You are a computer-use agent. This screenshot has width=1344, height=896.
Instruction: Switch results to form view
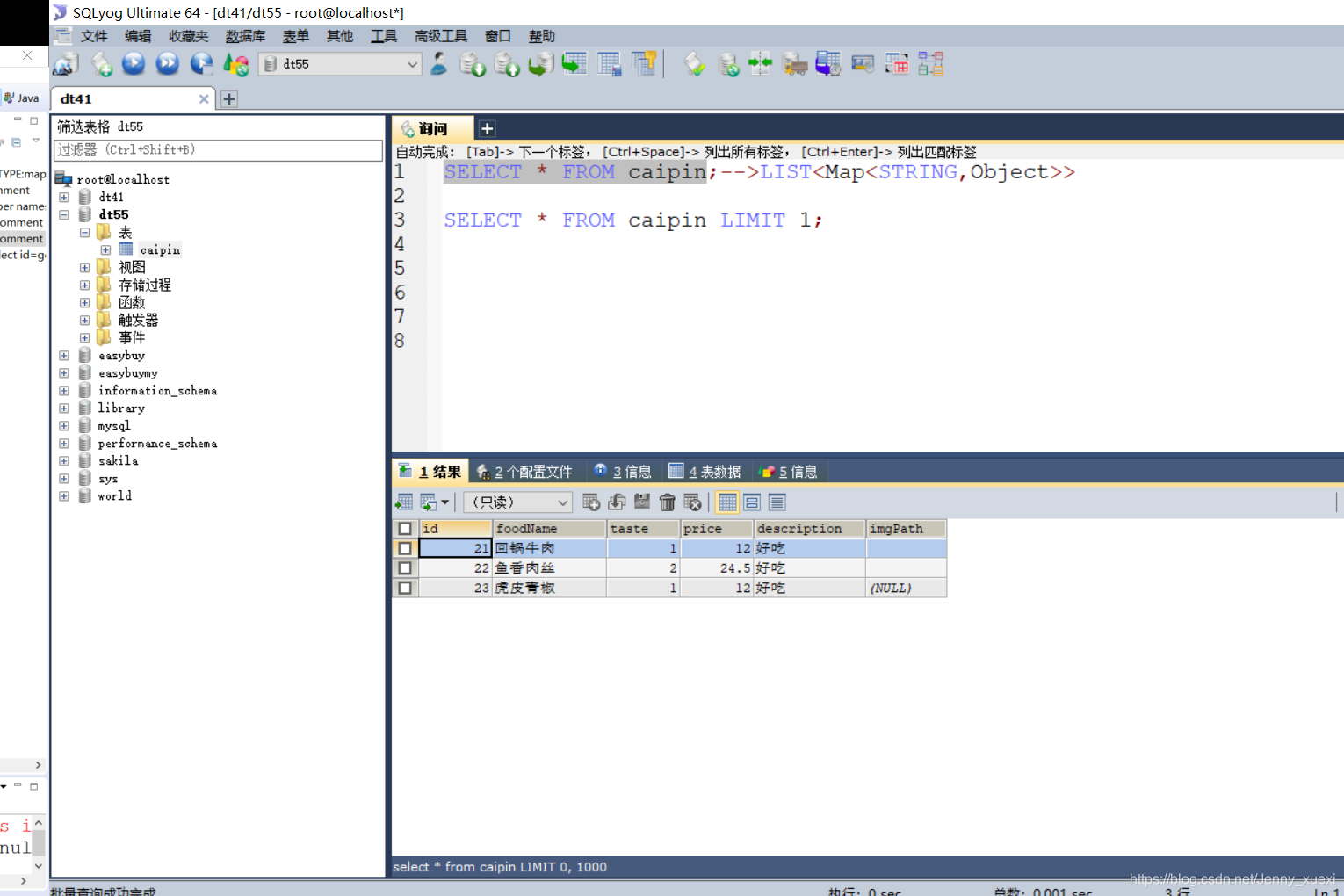pos(752,502)
